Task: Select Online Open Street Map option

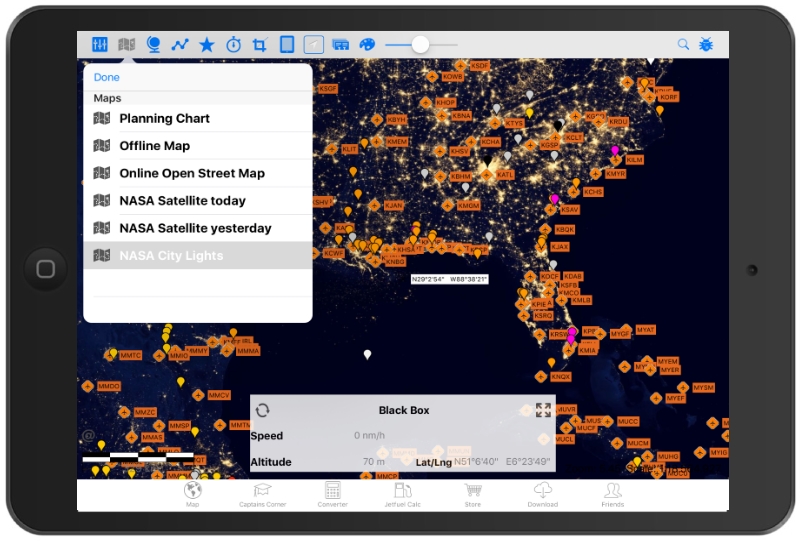Action: pos(191,173)
